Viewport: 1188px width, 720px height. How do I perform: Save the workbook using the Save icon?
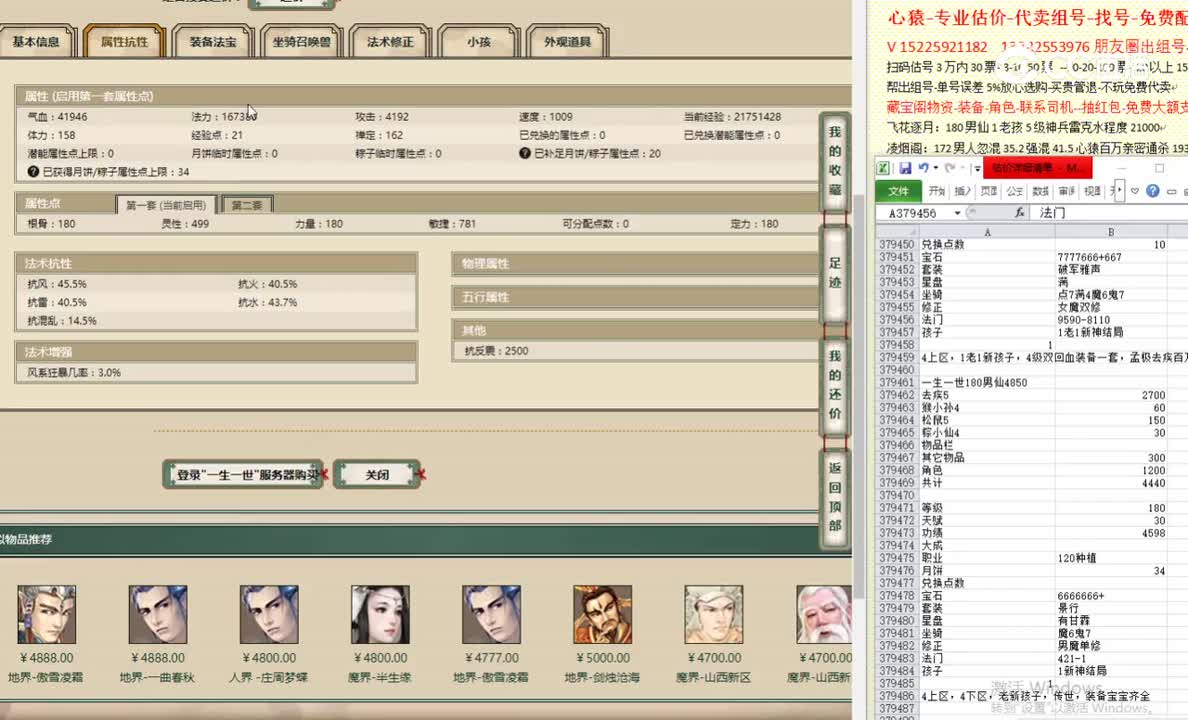907,168
